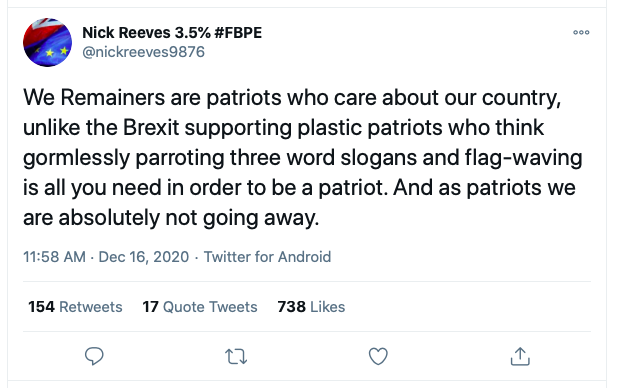
Task: Click the display name Nick Reeves 3.5%
Action: pyautogui.click(x=146, y=33)
